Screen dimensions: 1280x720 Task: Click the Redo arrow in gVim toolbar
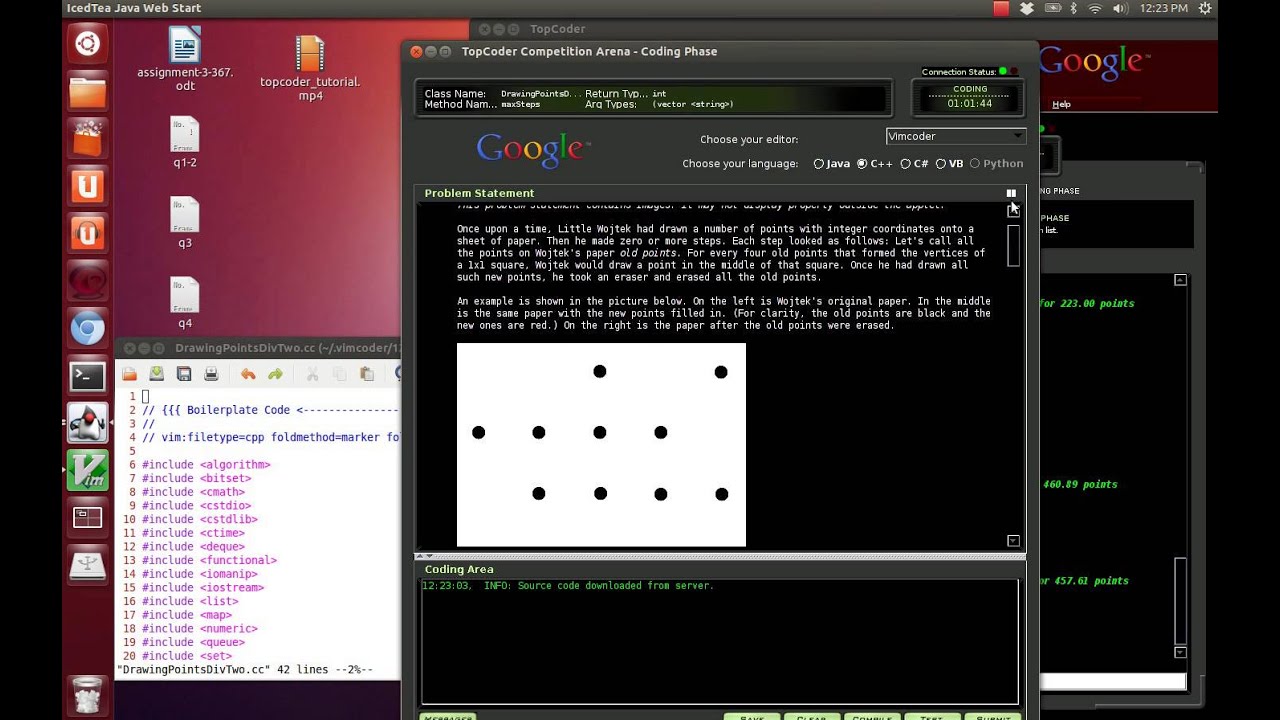(x=275, y=374)
